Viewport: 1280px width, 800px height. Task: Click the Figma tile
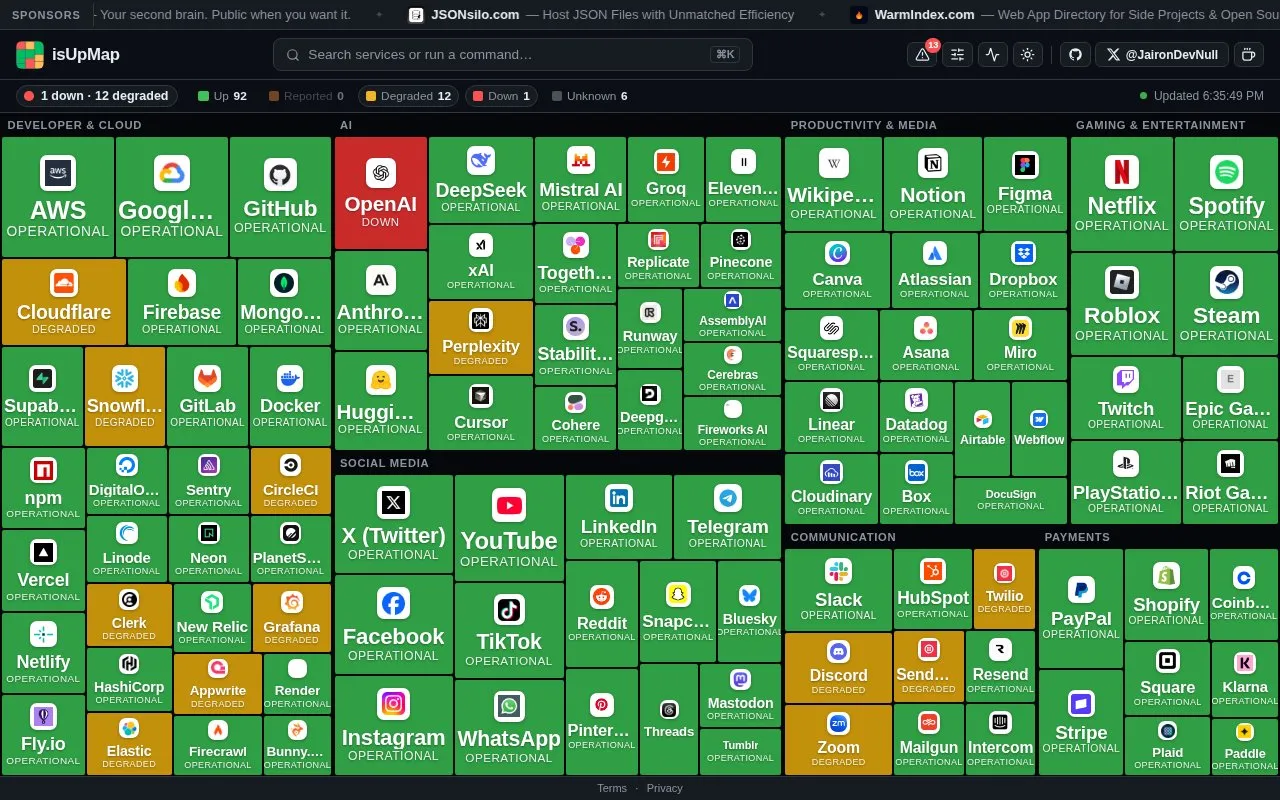coord(1025,184)
